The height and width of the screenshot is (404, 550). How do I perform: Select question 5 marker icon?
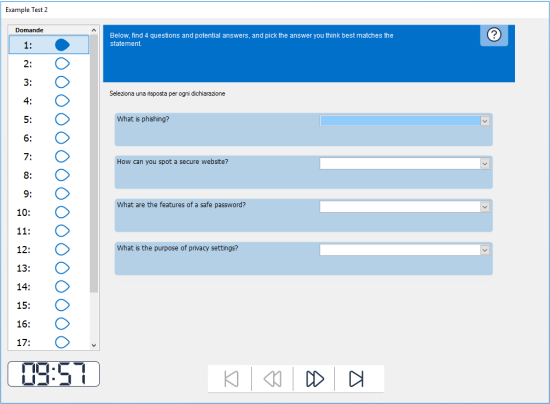[62, 119]
